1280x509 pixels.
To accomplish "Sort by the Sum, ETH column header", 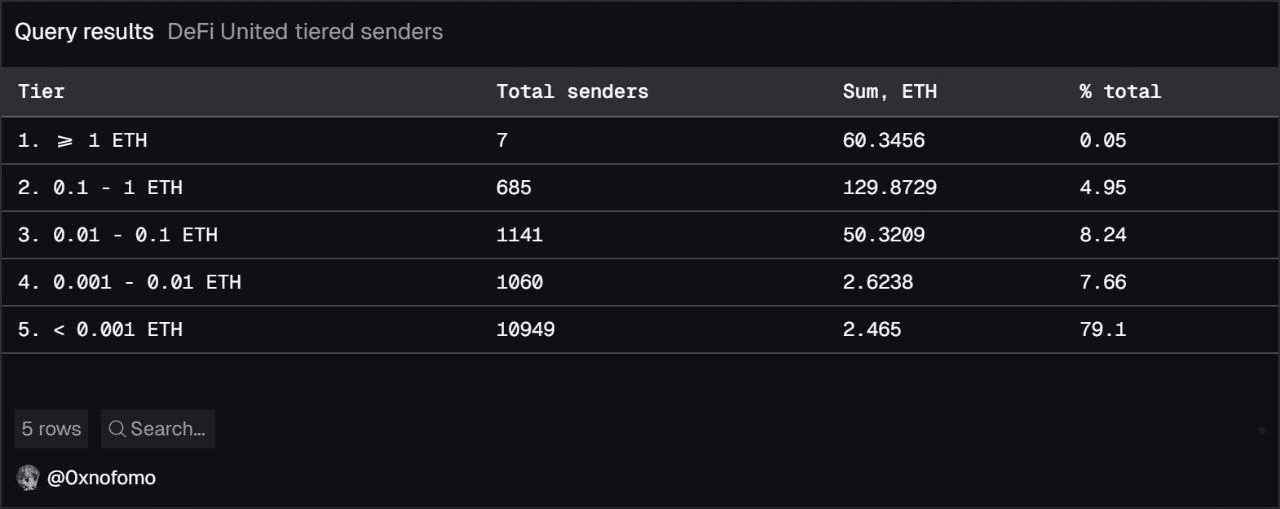I will pos(889,92).
